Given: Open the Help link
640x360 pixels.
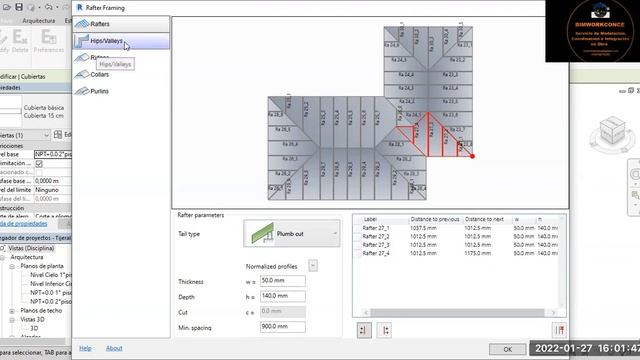Looking at the screenshot, I should [x=85, y=348].
